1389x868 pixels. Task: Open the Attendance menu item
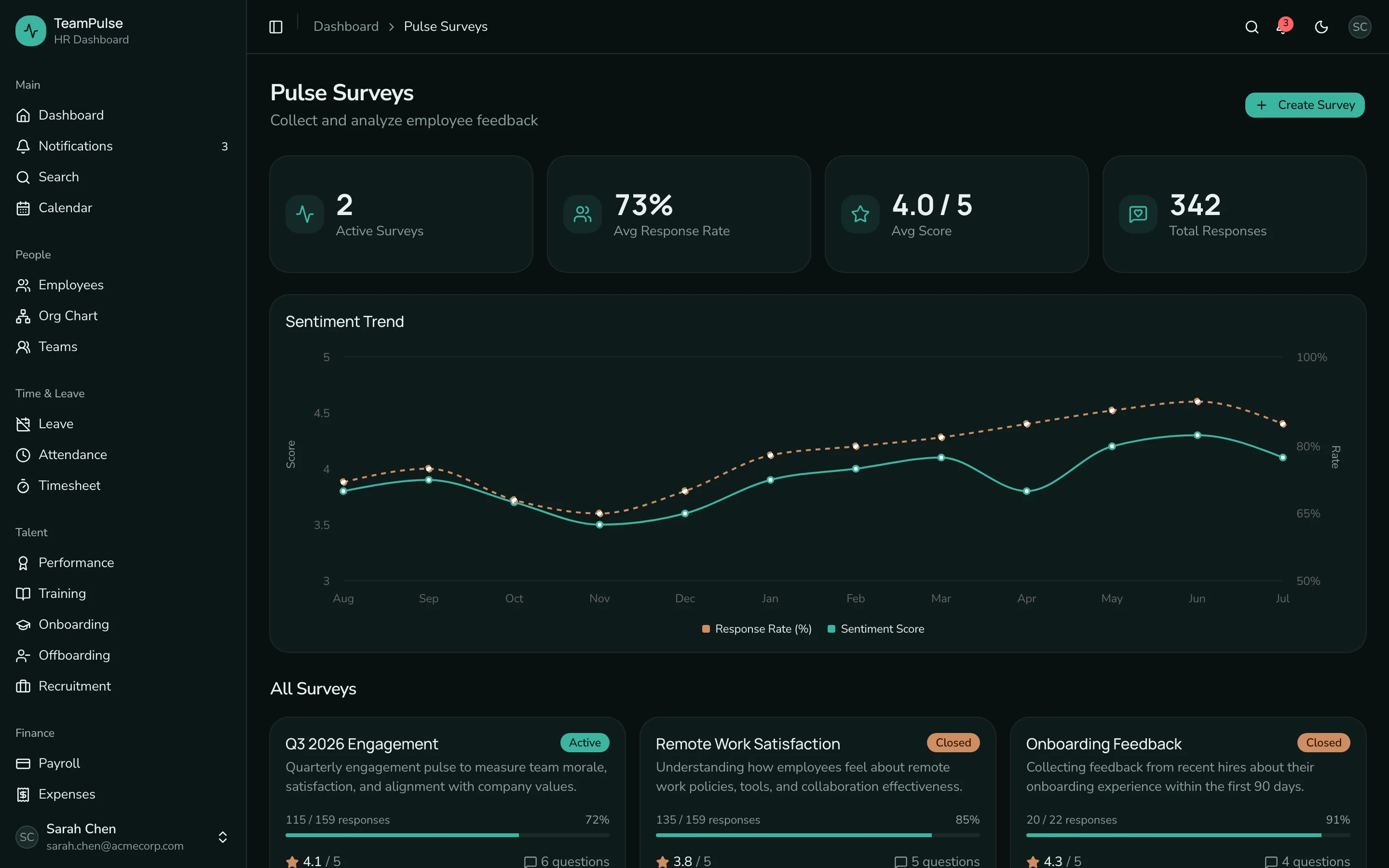(x=123, y=455)
